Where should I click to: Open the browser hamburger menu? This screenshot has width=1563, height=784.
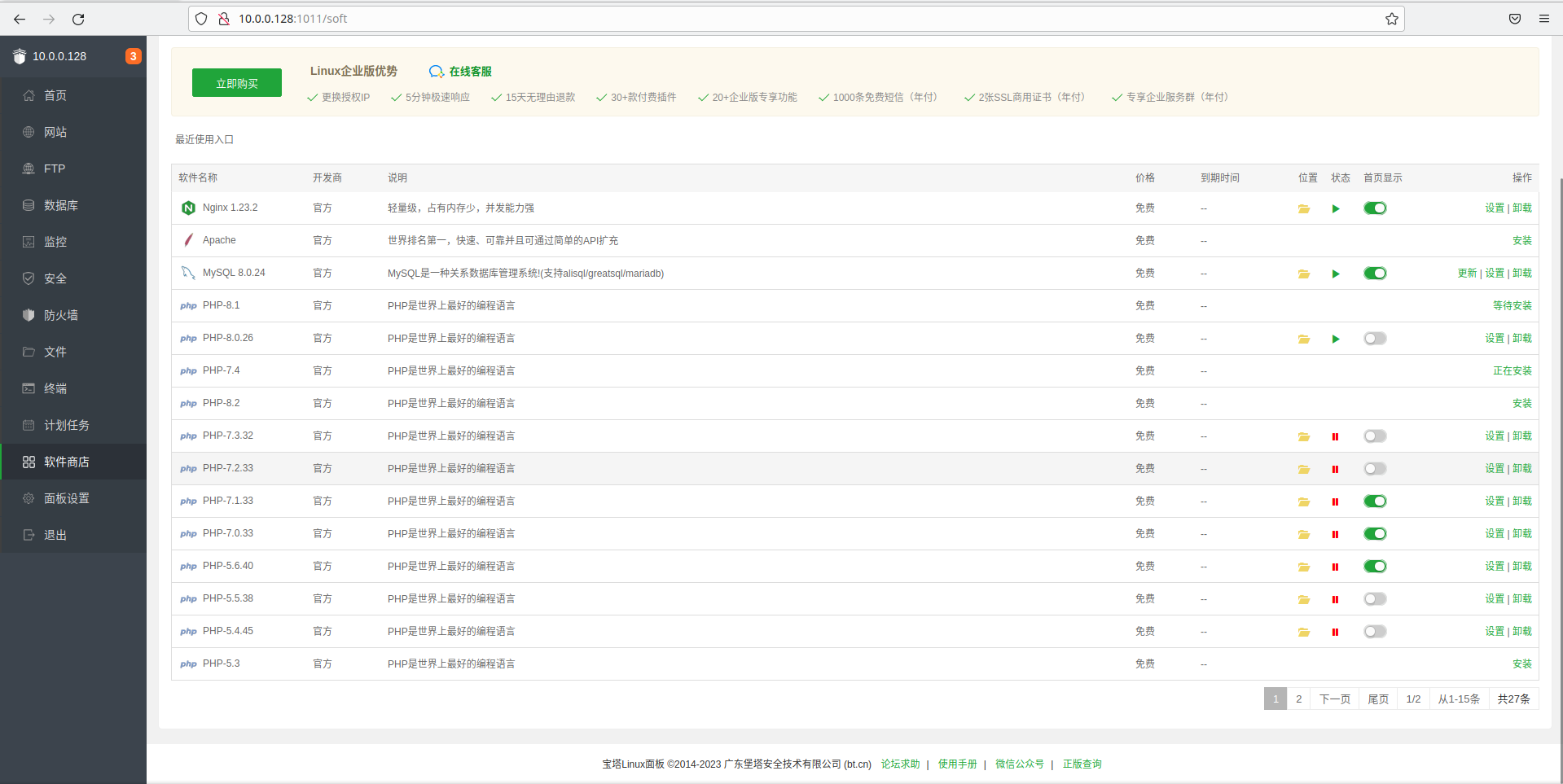(1543, 19)
